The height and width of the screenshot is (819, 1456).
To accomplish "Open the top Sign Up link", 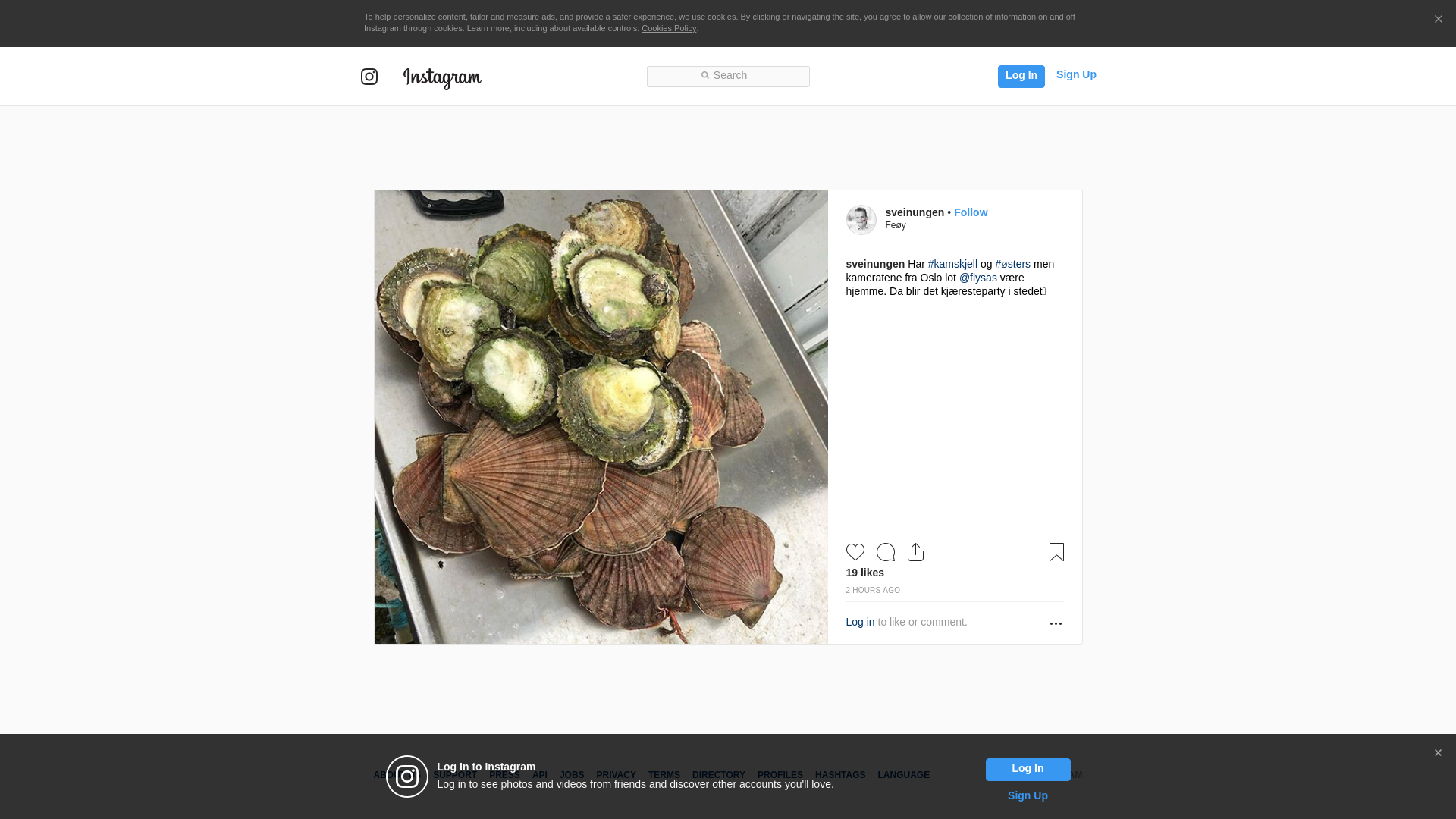I will (1076, 74).
